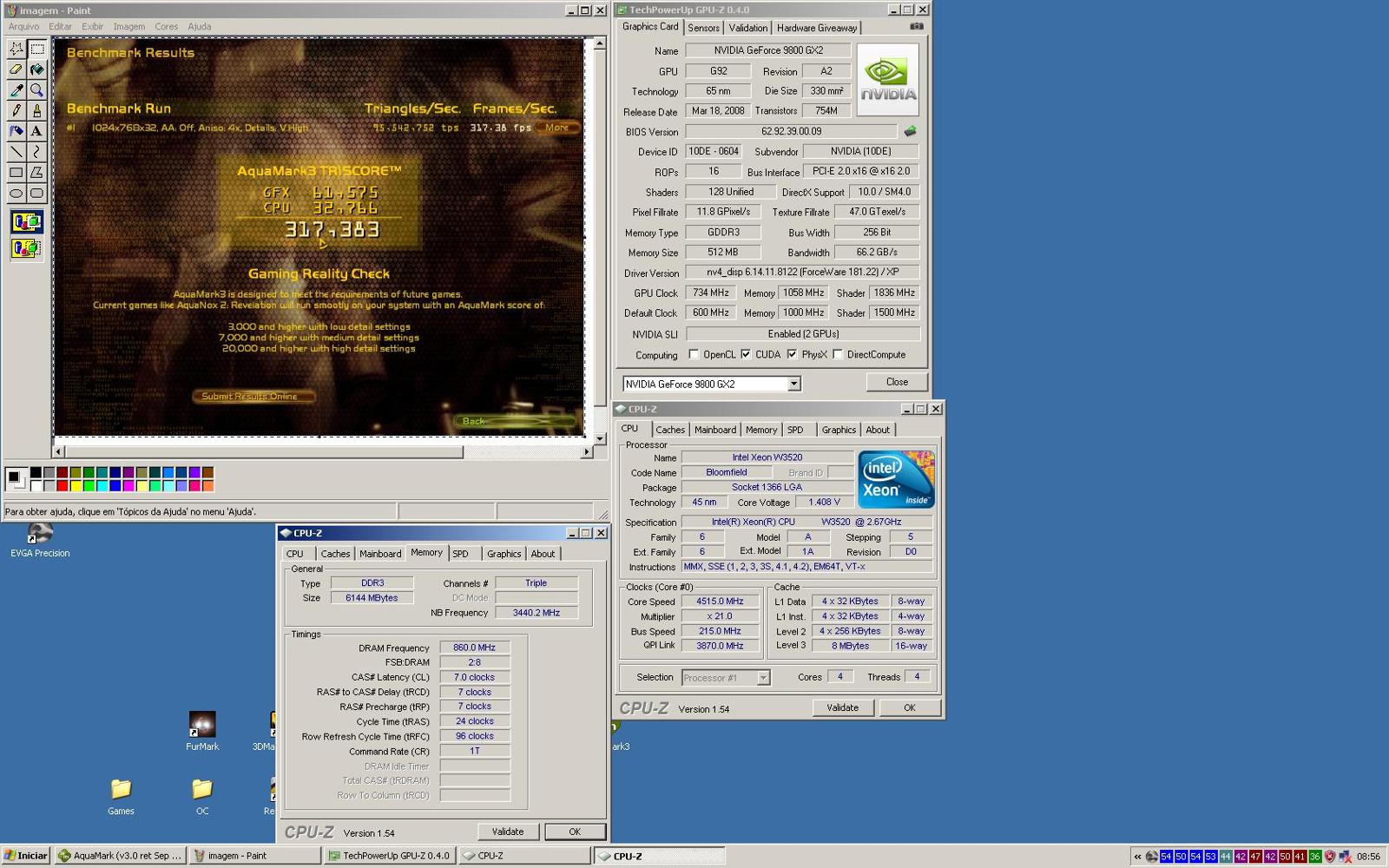Click OK in the CPU-Z processor window

[910, 707]
